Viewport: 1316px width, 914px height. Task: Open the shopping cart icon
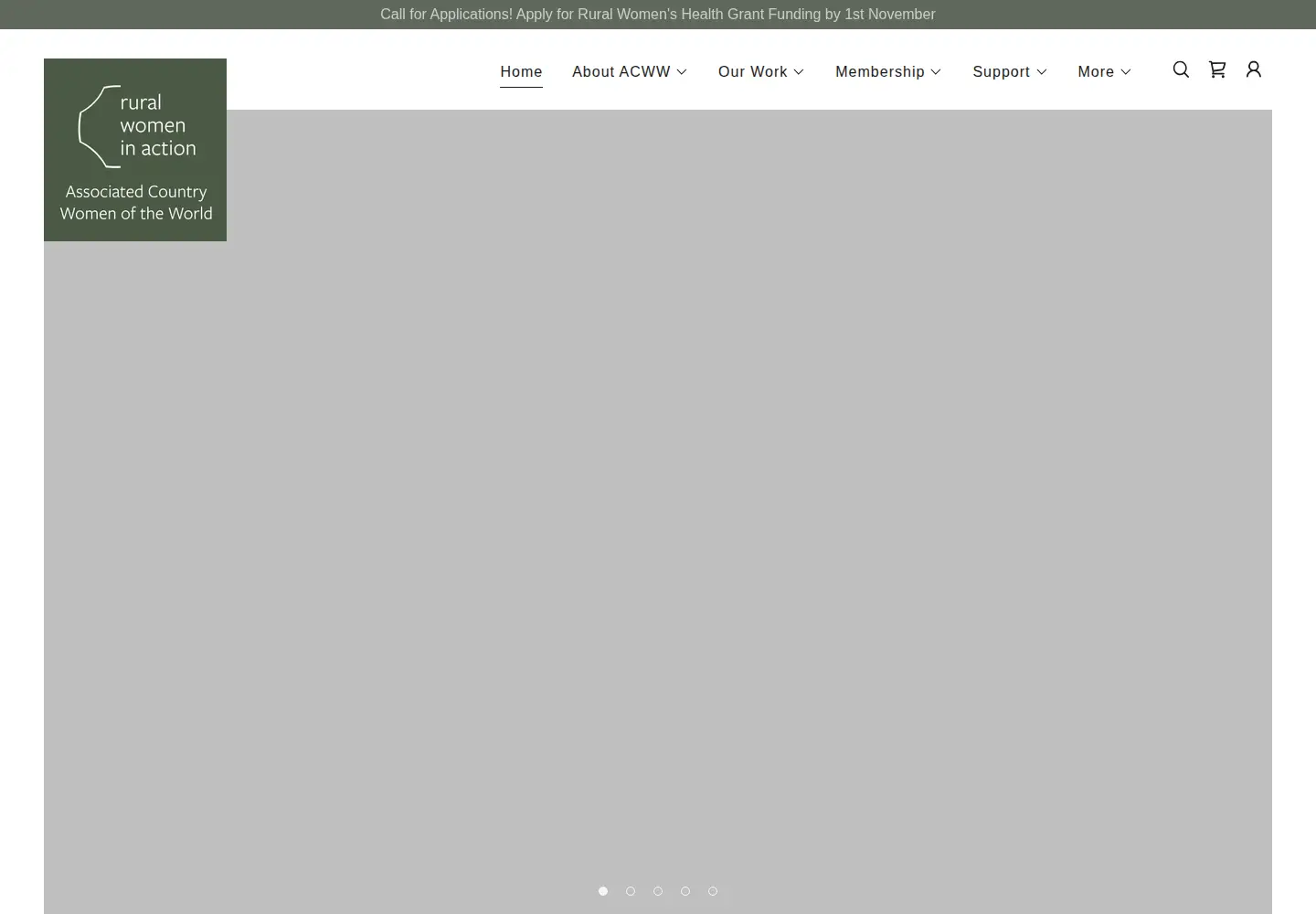[1217, 69]
